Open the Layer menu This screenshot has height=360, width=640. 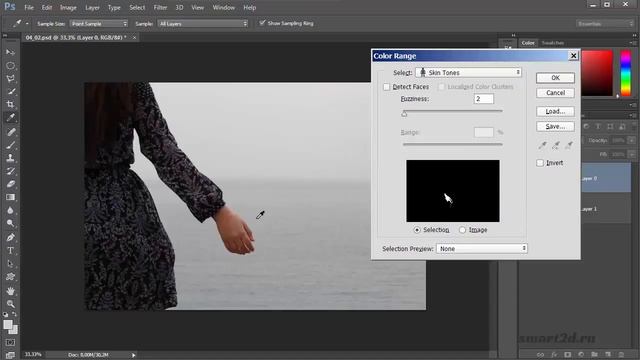pos(92,7)
